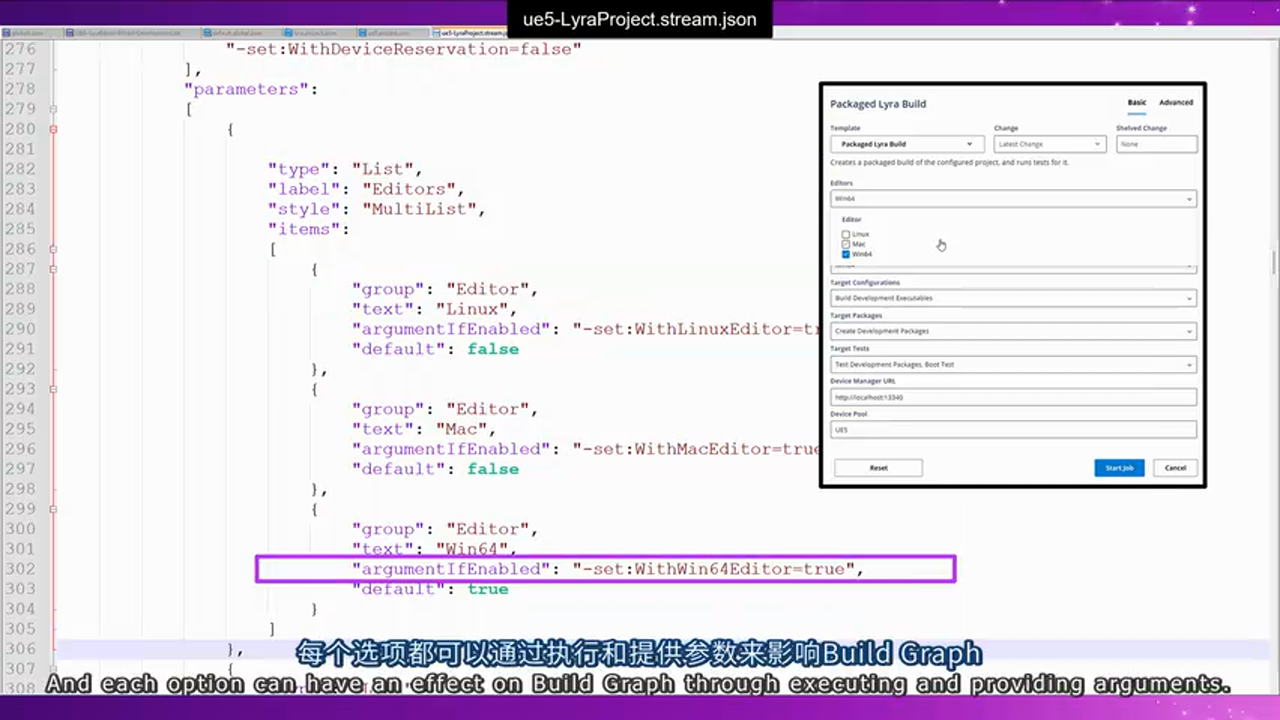Open the Target Tests dropdown
The width and height of the screenshot is (1280, 720).
1012,364
